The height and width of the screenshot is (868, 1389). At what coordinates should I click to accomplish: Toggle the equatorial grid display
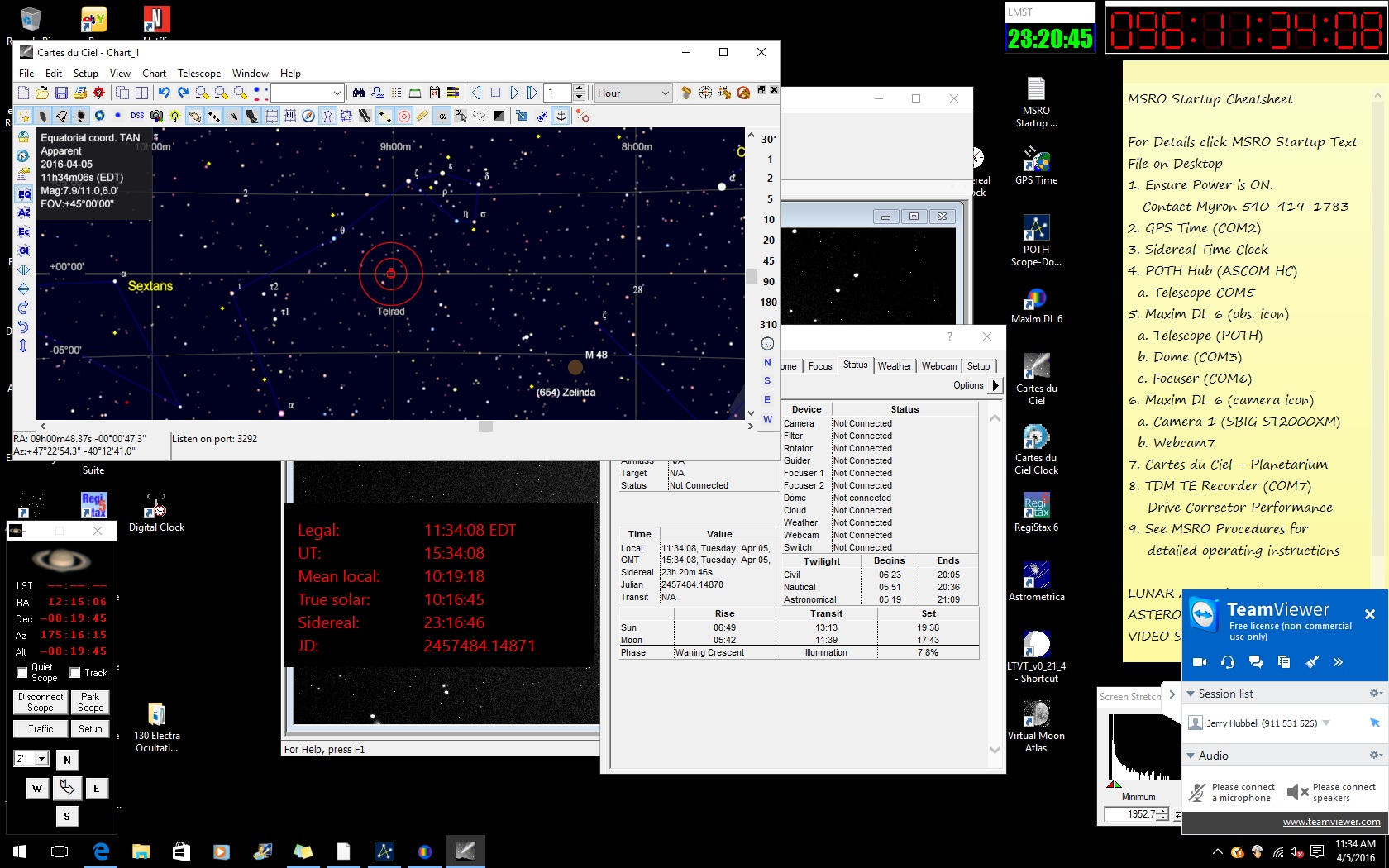point(270,116)
